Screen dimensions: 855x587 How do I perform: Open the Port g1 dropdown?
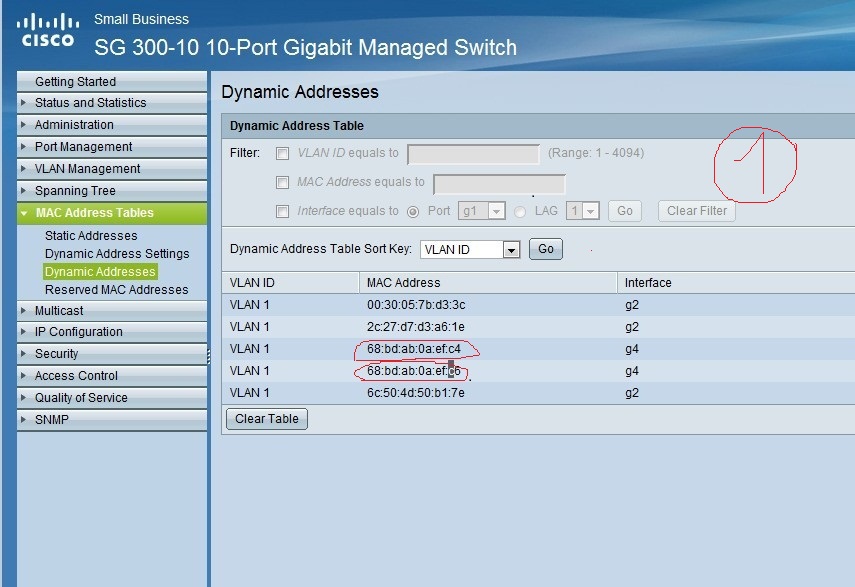(481, 211)
